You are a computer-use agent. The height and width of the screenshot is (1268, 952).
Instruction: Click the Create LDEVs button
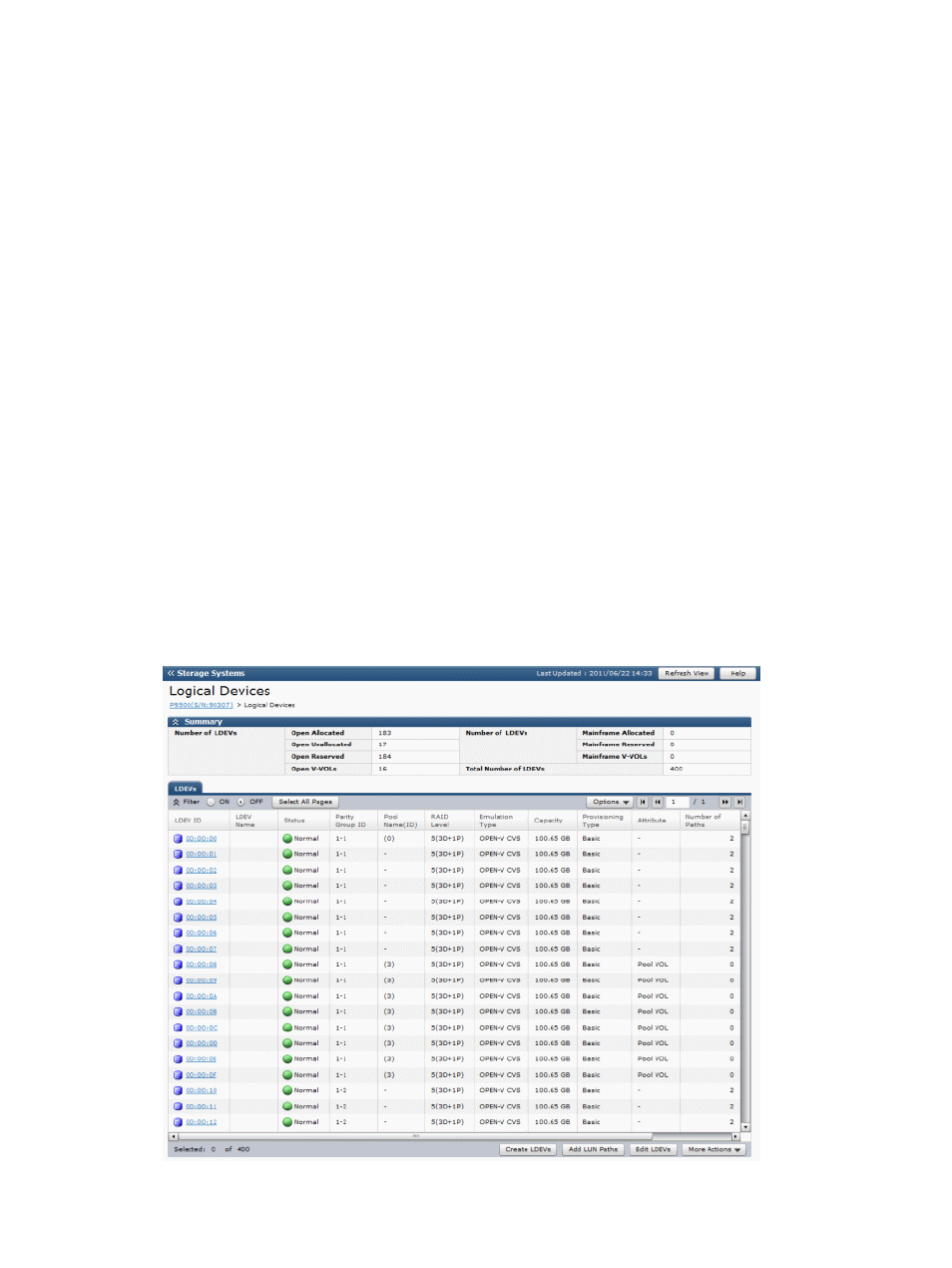(x=528, y=1150)
